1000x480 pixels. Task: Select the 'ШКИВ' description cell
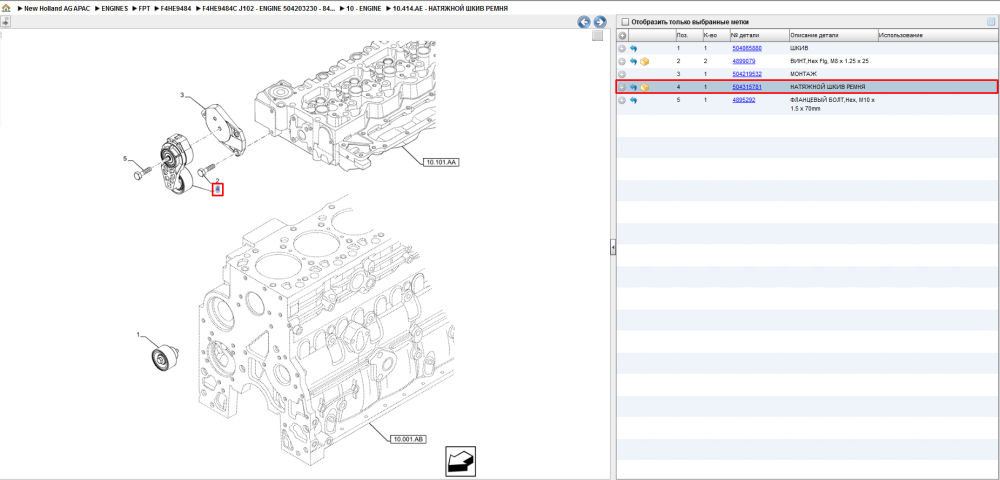click(x=798, y=48)
